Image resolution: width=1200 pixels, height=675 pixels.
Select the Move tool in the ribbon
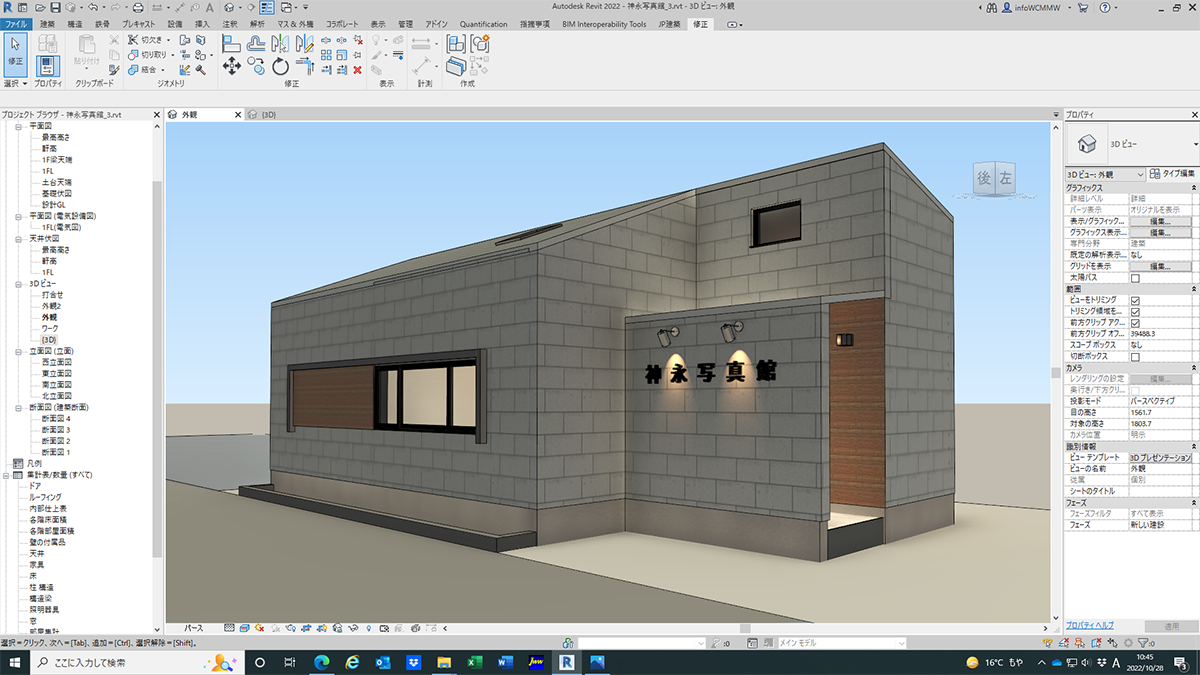pos(231,66)
